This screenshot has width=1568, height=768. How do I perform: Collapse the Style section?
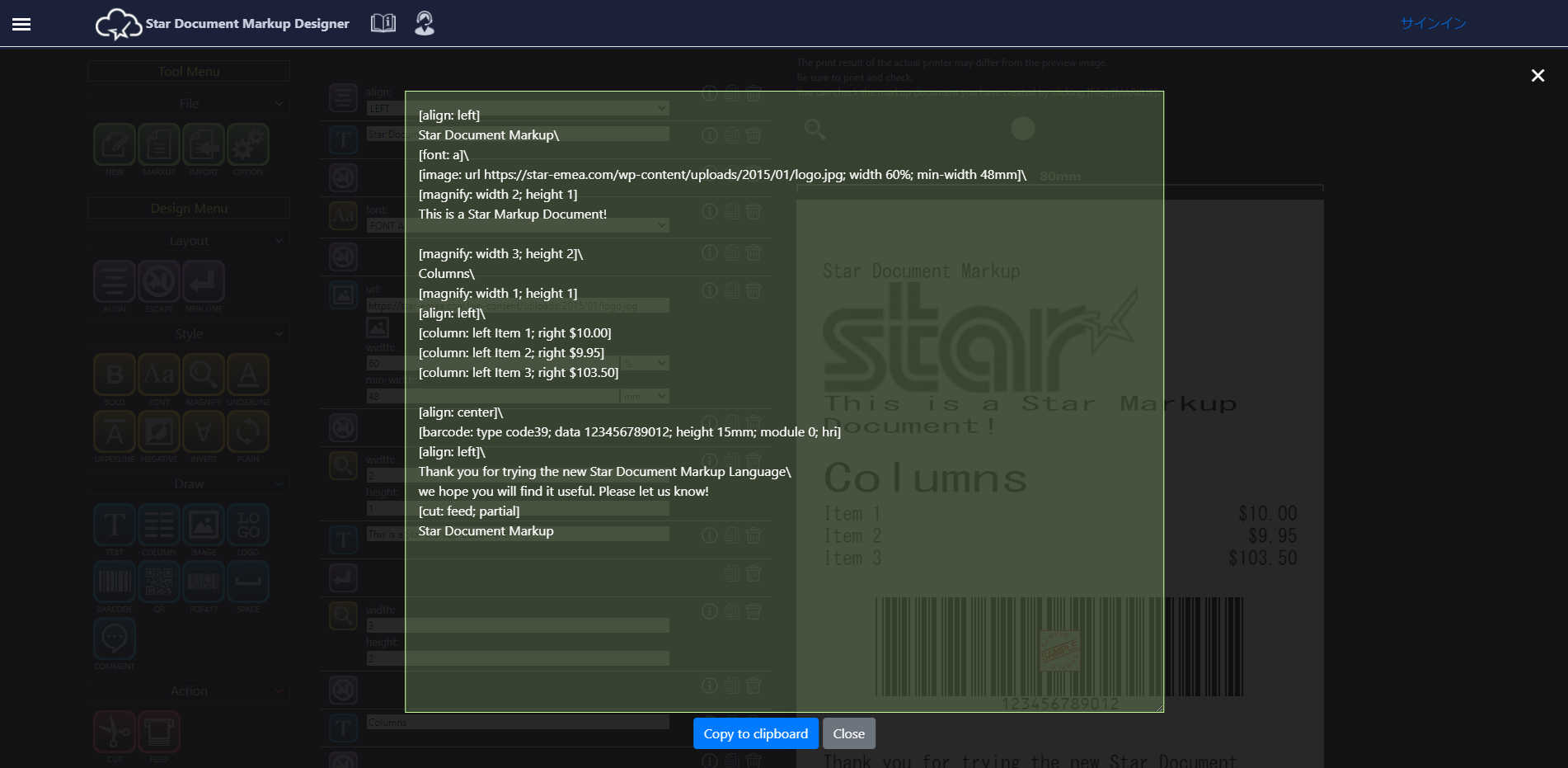189,334
